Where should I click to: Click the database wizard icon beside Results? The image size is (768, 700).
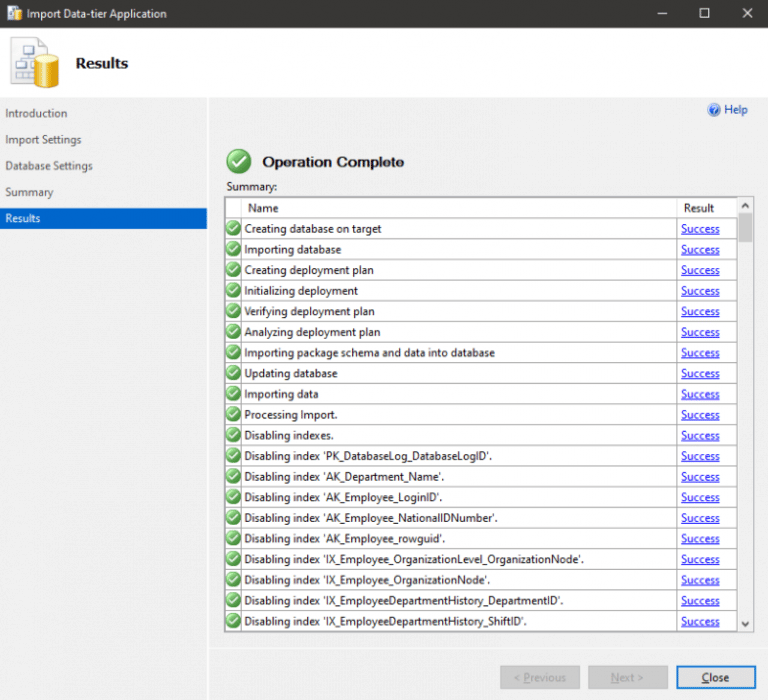tap(35, 63)
